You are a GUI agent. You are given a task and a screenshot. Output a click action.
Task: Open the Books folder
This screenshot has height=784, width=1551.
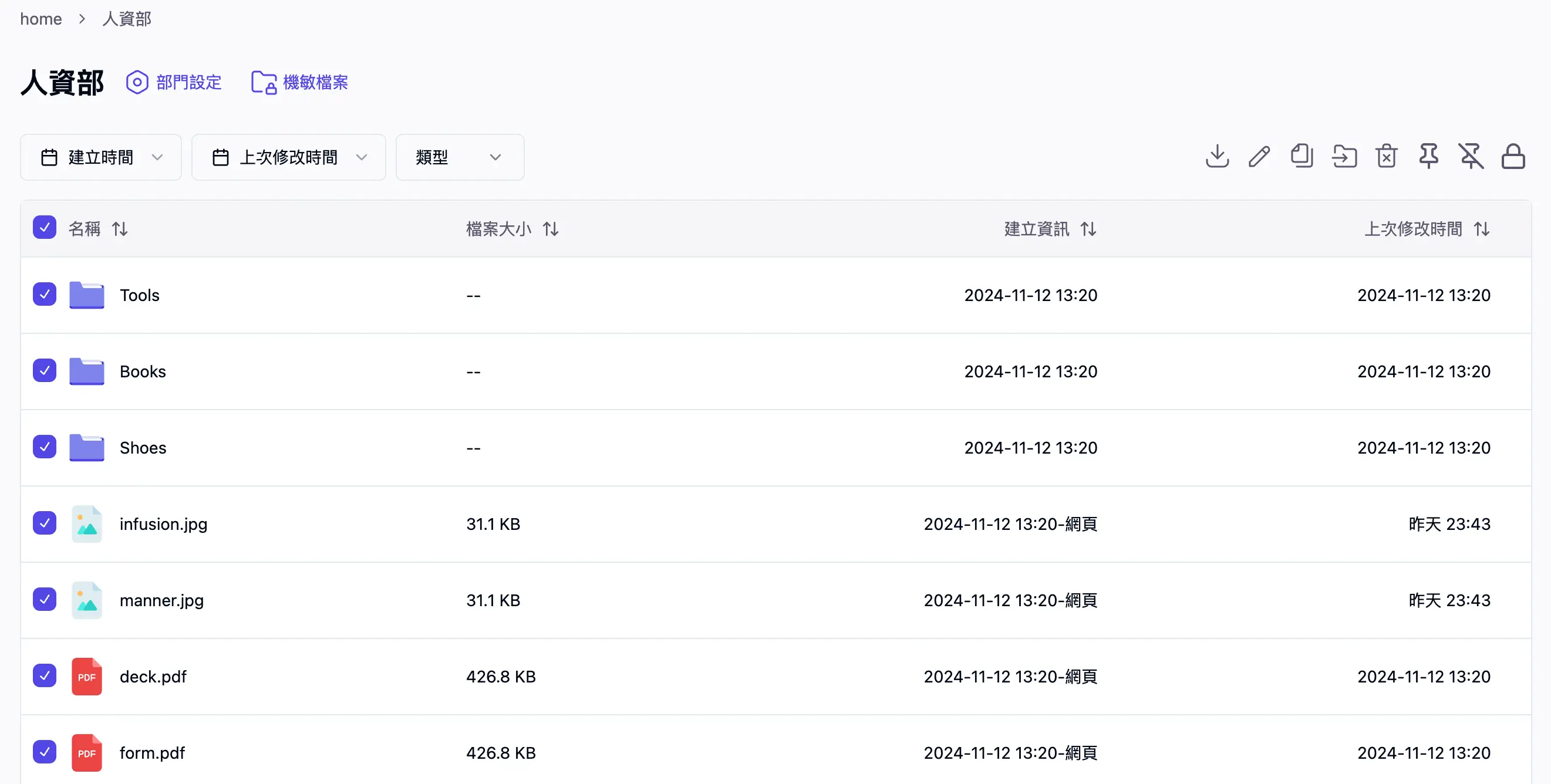[x=142, y=371]
